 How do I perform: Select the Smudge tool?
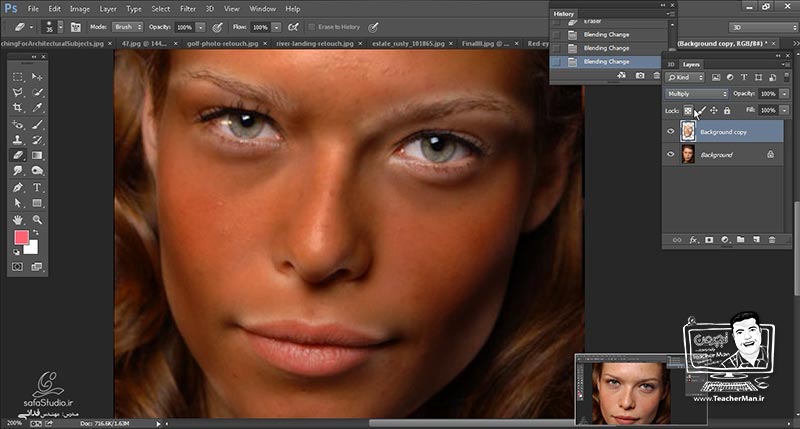click(18, 170)
